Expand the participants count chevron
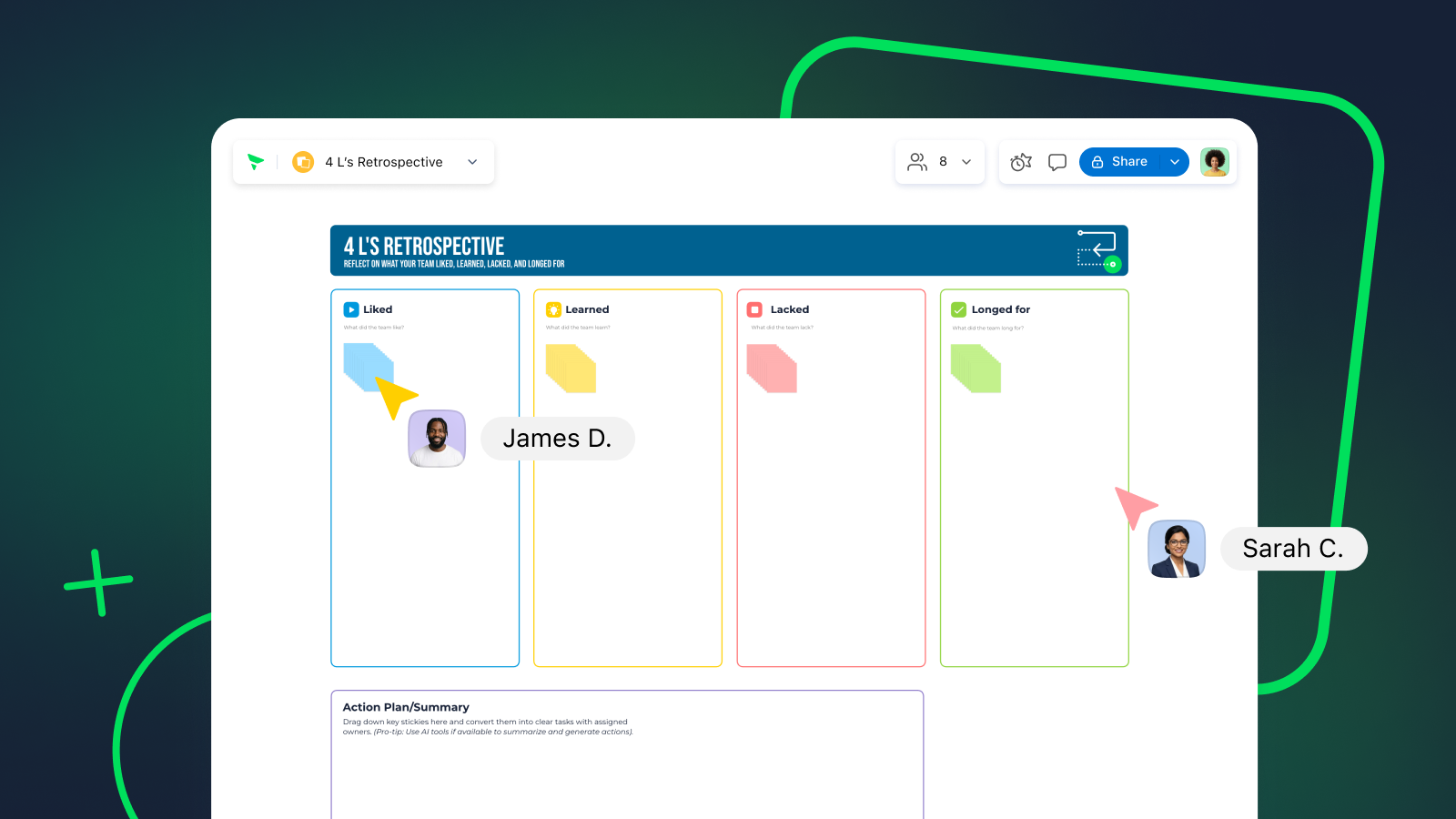This screenshot has width=1456, height=819. coord(966,162)
